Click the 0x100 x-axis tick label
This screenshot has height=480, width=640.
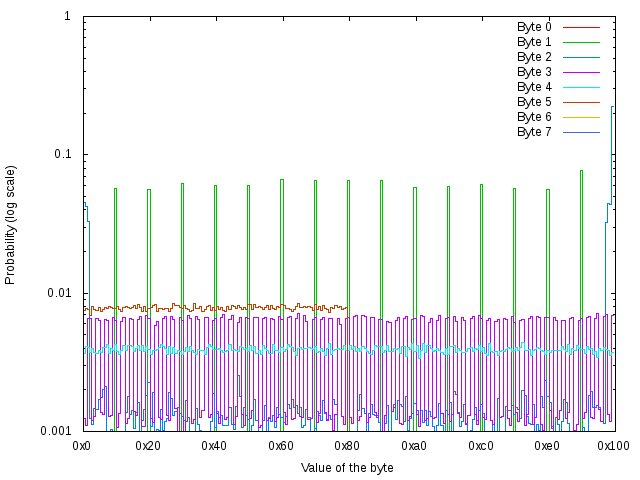(612, 446)
